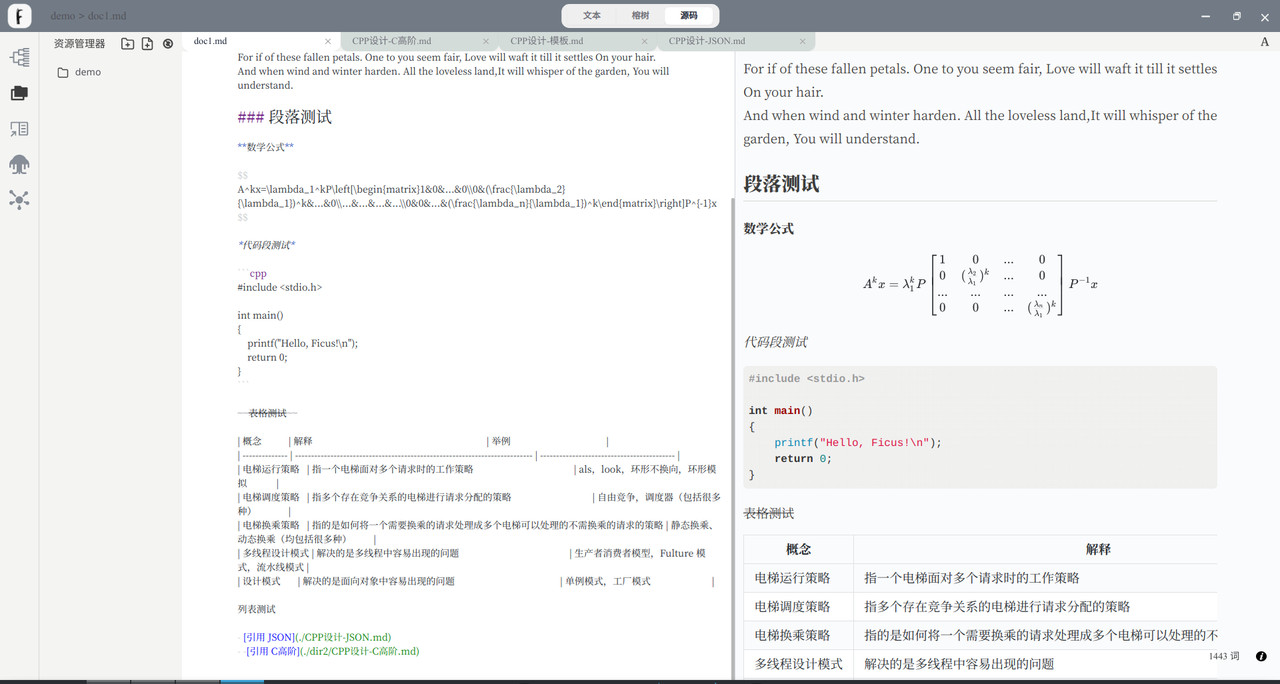
Task: Close the CPP设计-C高阶.md tab
Action: click(486, 41)
